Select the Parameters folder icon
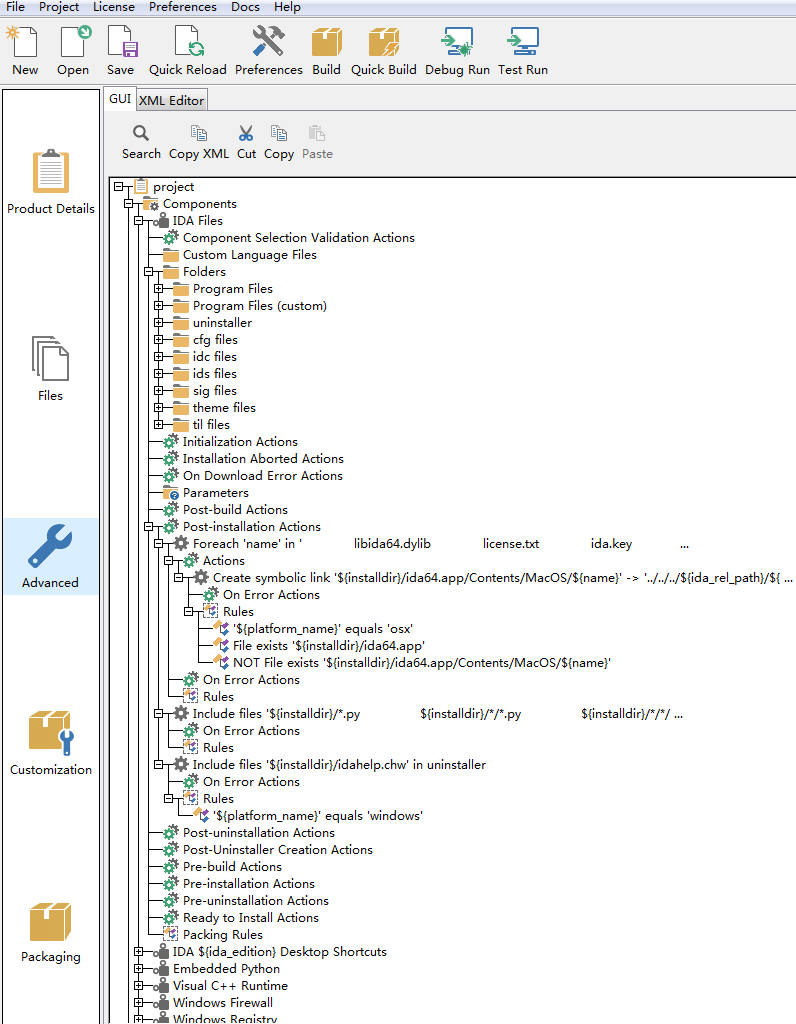The image size is (796, 1024). coord(170,492)
